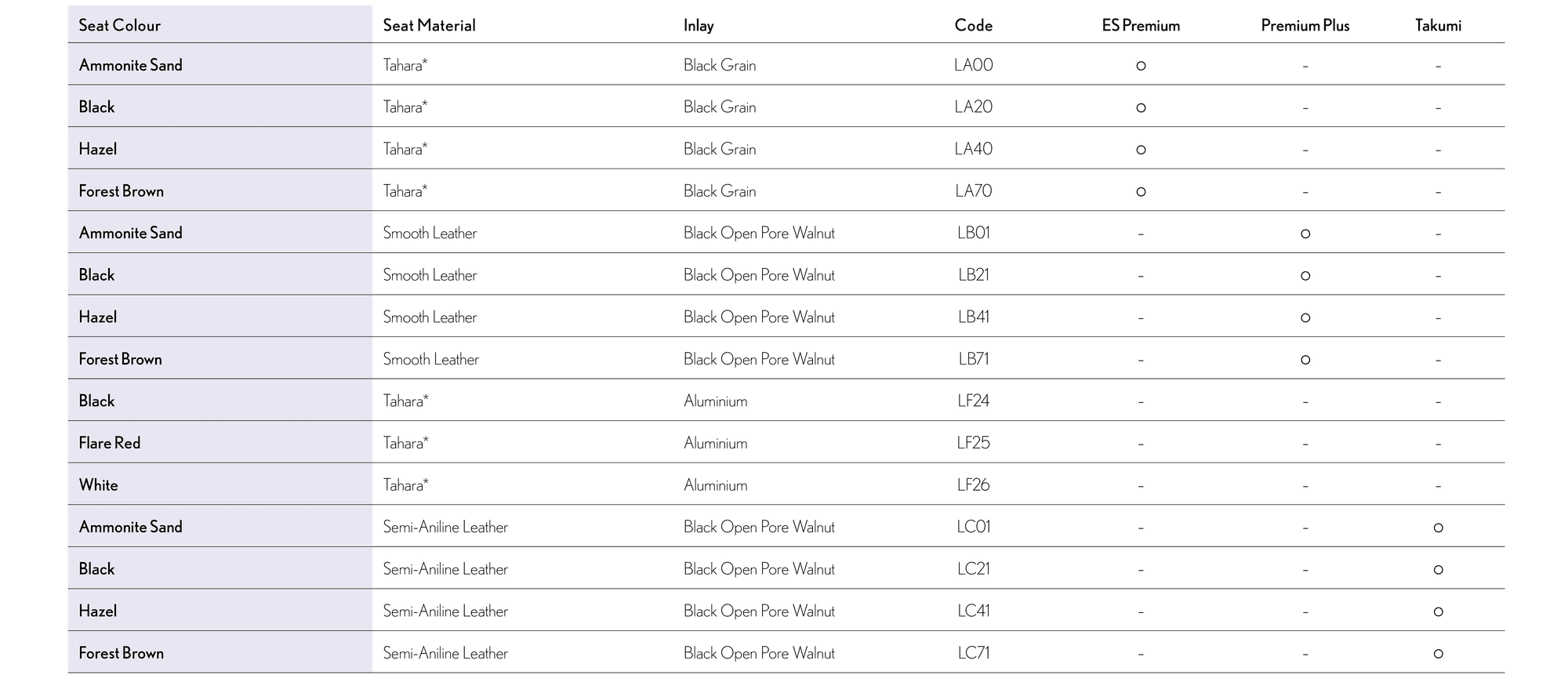The width and height of the screenshot is (1568, 682).
Task: Click the Premium Plus circle for LB21
Action: tap(1305, 276)
